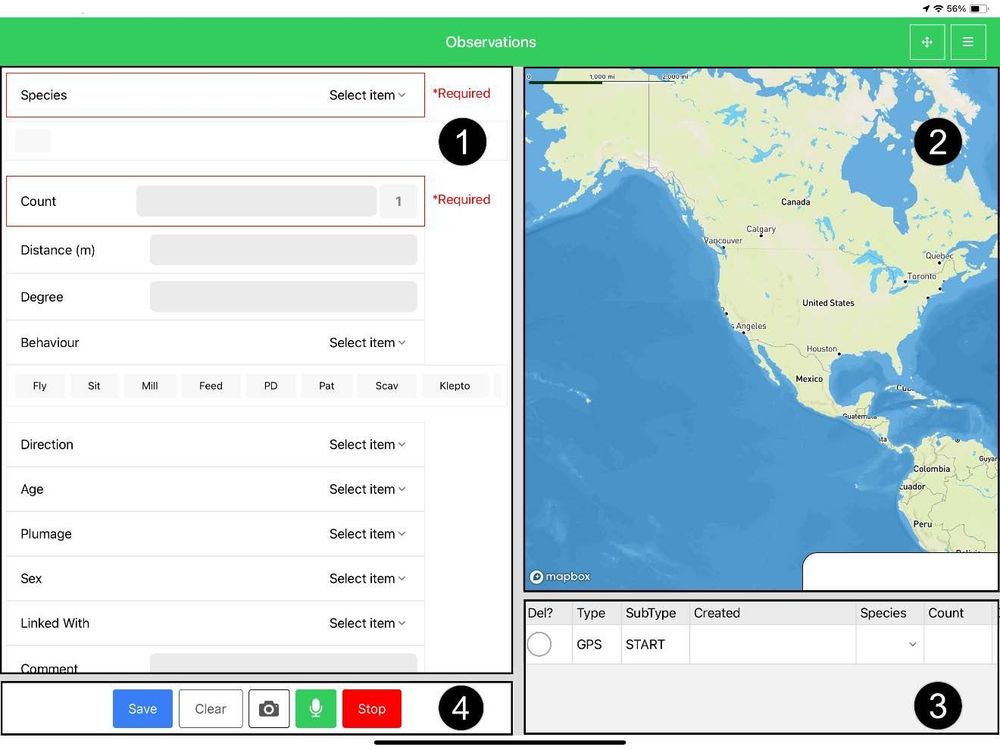Click the Mexico label on map

809,379
